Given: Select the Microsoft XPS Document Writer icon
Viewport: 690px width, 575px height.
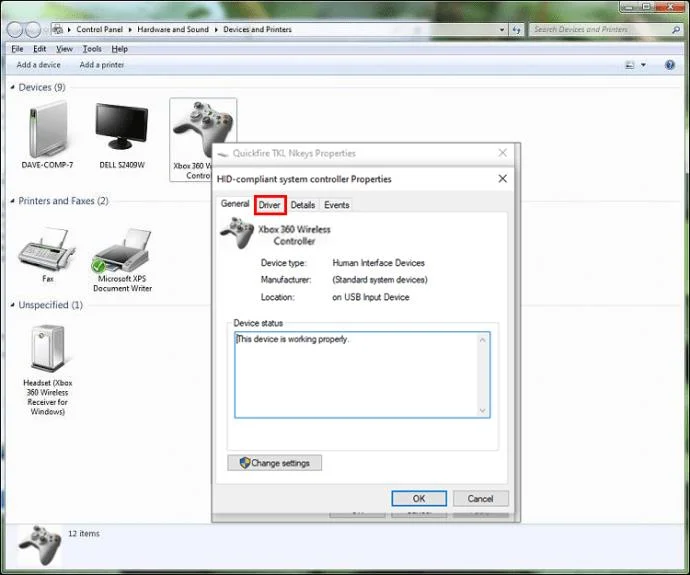Looking at the screenshot, I should tap(122, 250).
